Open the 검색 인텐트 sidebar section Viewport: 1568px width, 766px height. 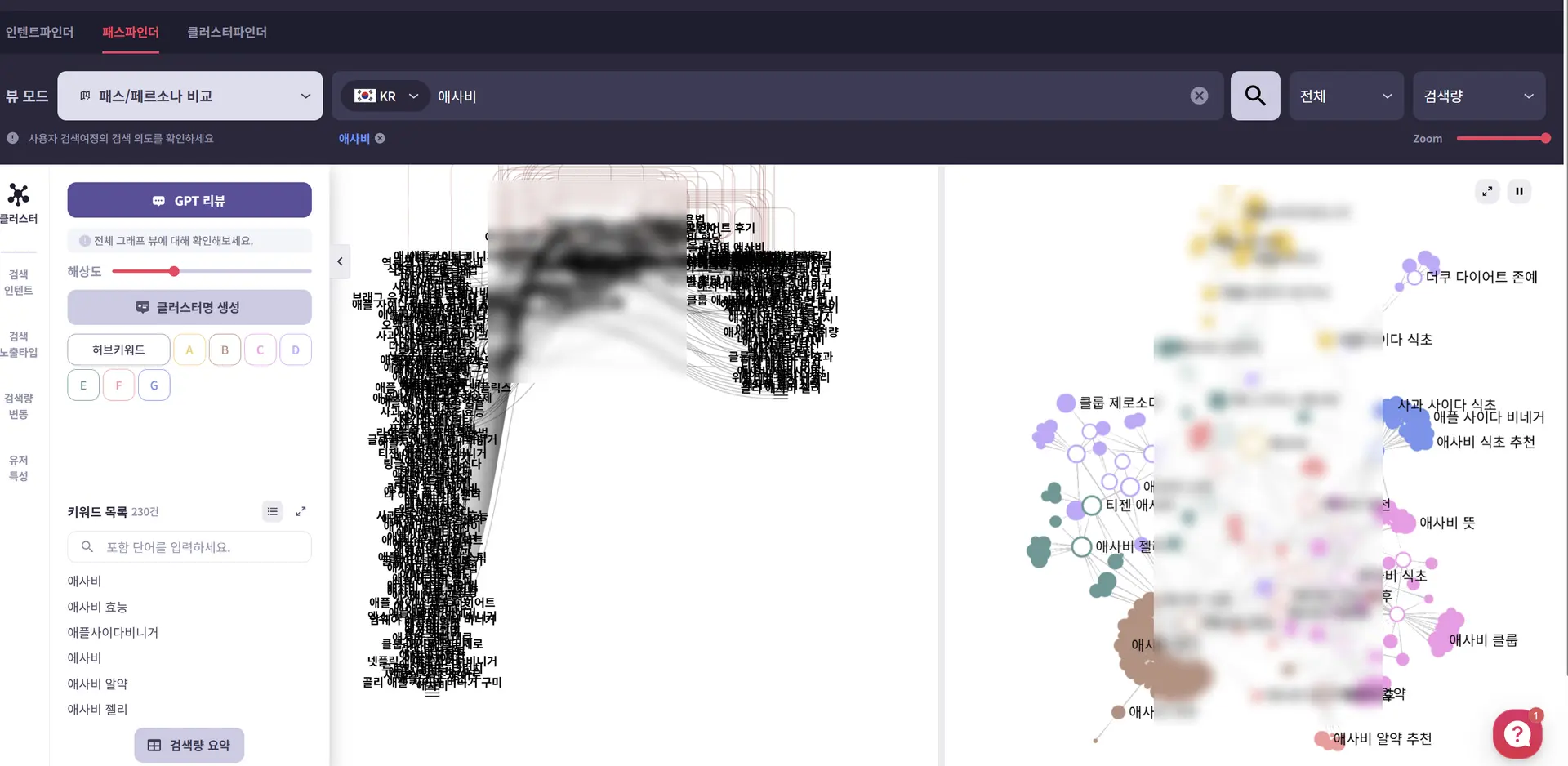coord(19,282)
